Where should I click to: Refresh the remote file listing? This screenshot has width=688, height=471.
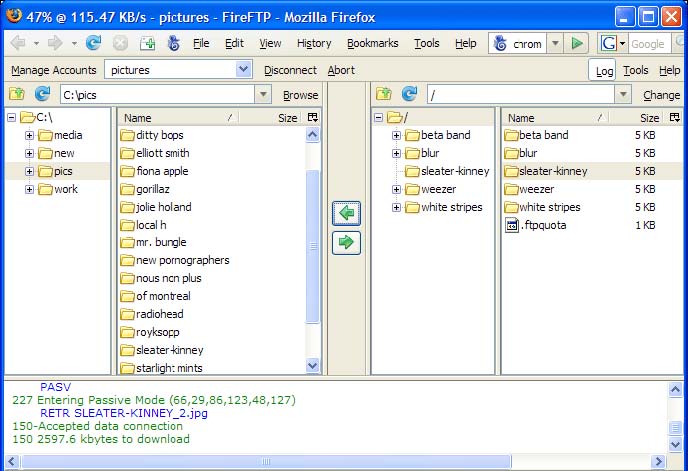pyautogui.click(x=409, y=94)
